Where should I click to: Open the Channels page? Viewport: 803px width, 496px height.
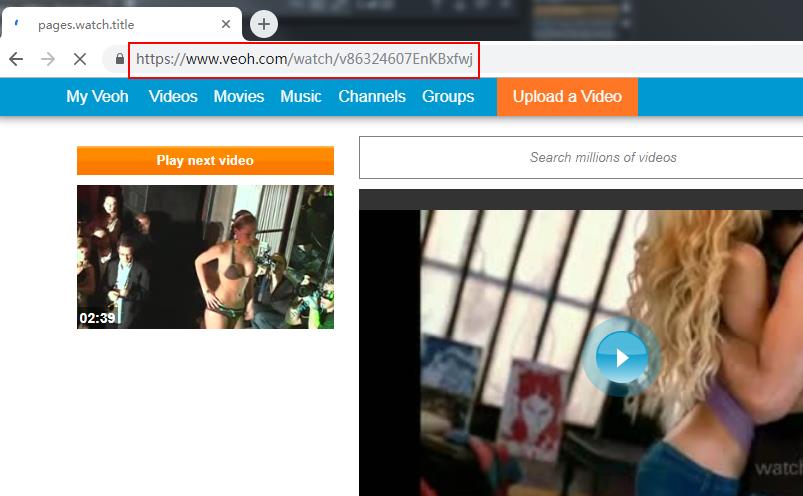click(x=372, y=96)
